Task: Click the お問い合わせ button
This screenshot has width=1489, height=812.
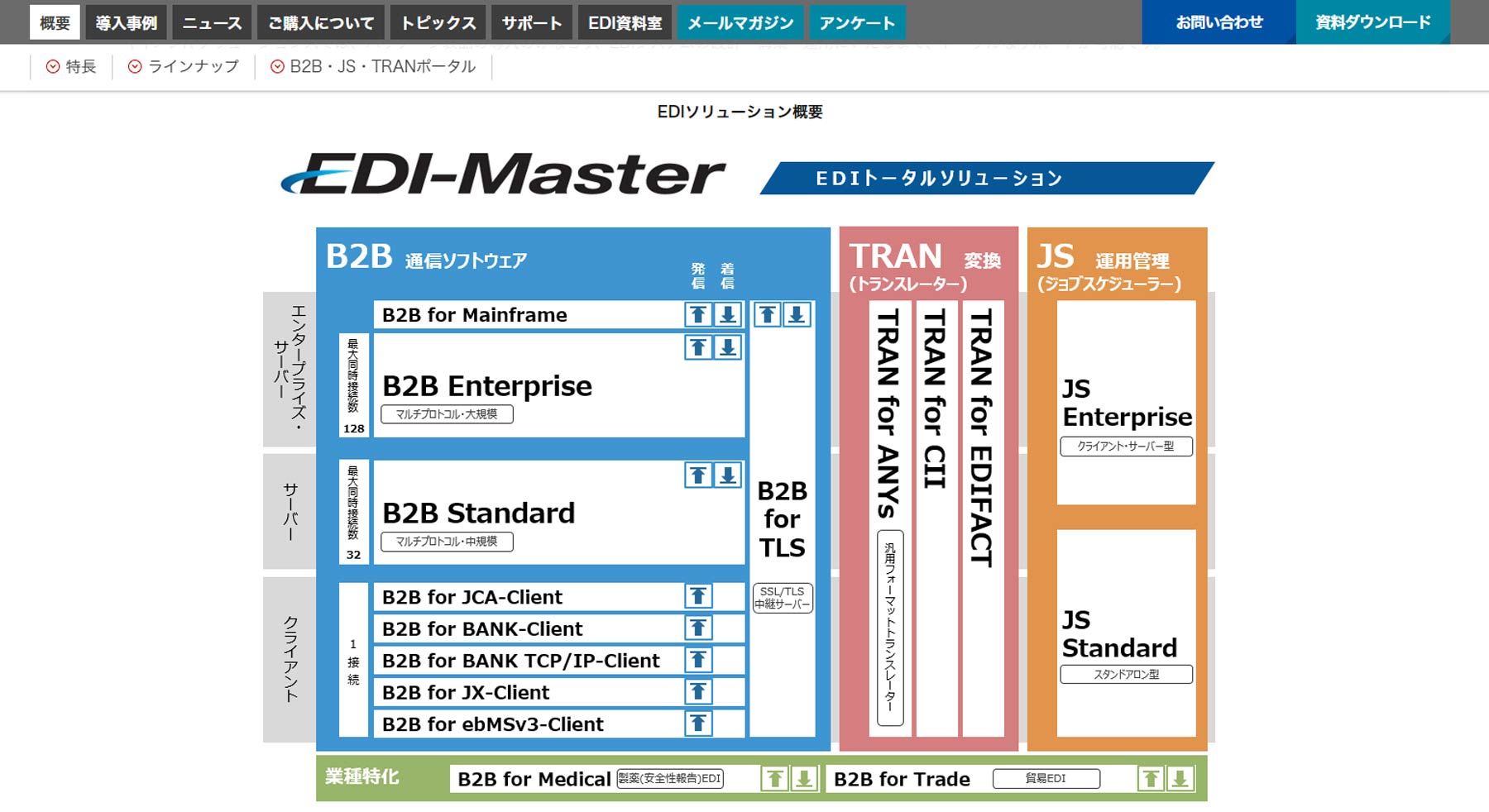Action: [1218, 22]
